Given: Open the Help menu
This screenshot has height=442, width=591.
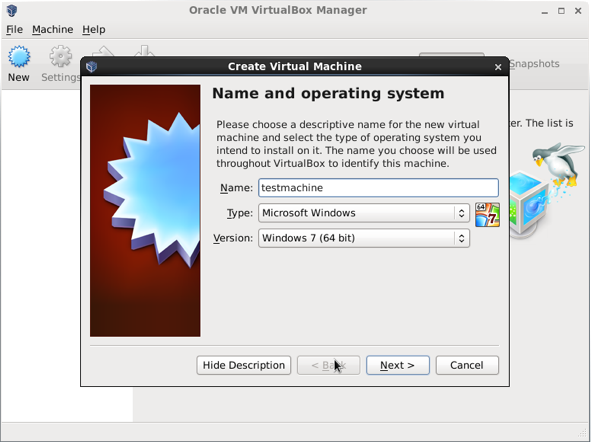Looking at the screenshot, I should tap(94, 29).
